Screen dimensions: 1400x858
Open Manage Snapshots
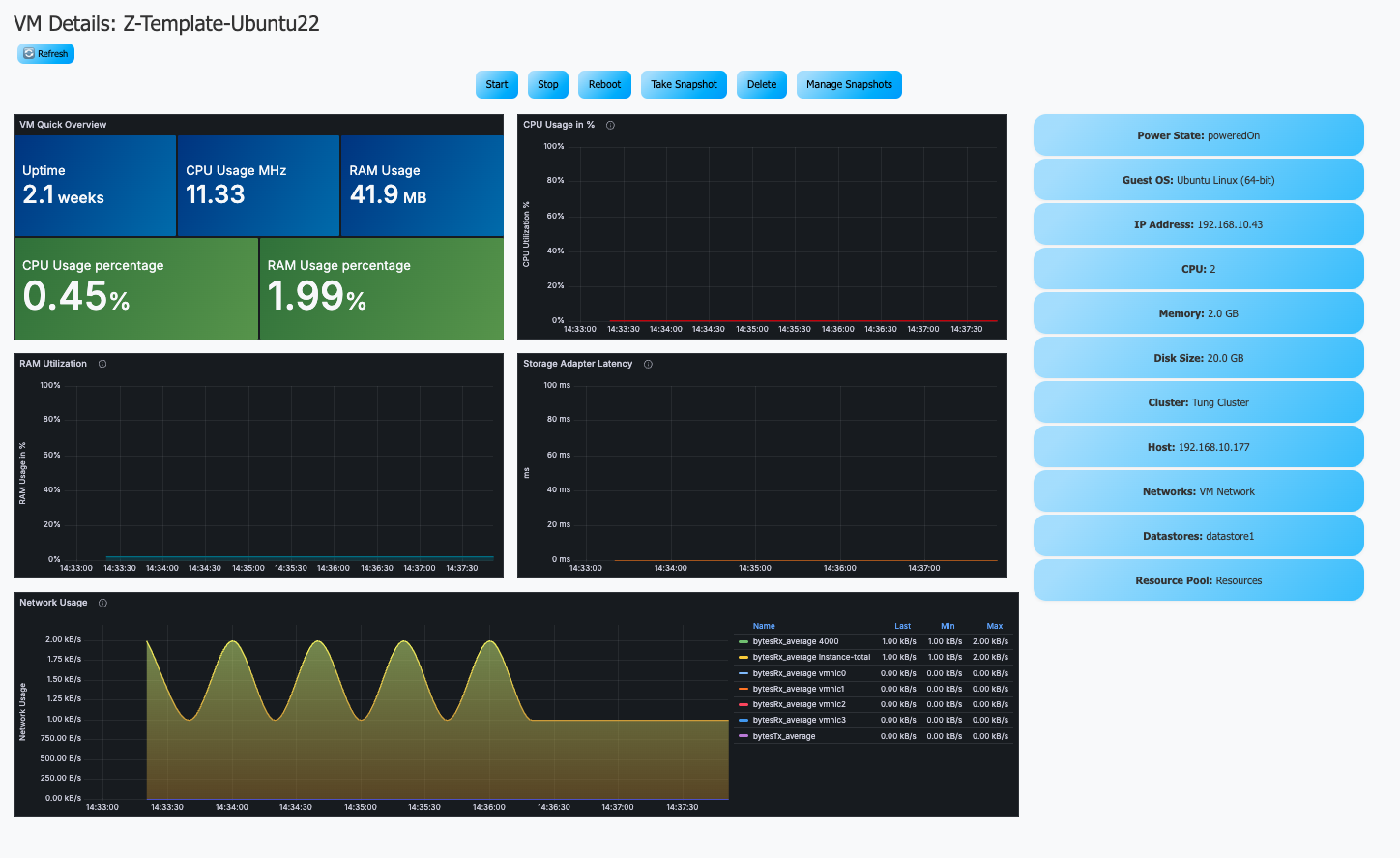point(849,85)
